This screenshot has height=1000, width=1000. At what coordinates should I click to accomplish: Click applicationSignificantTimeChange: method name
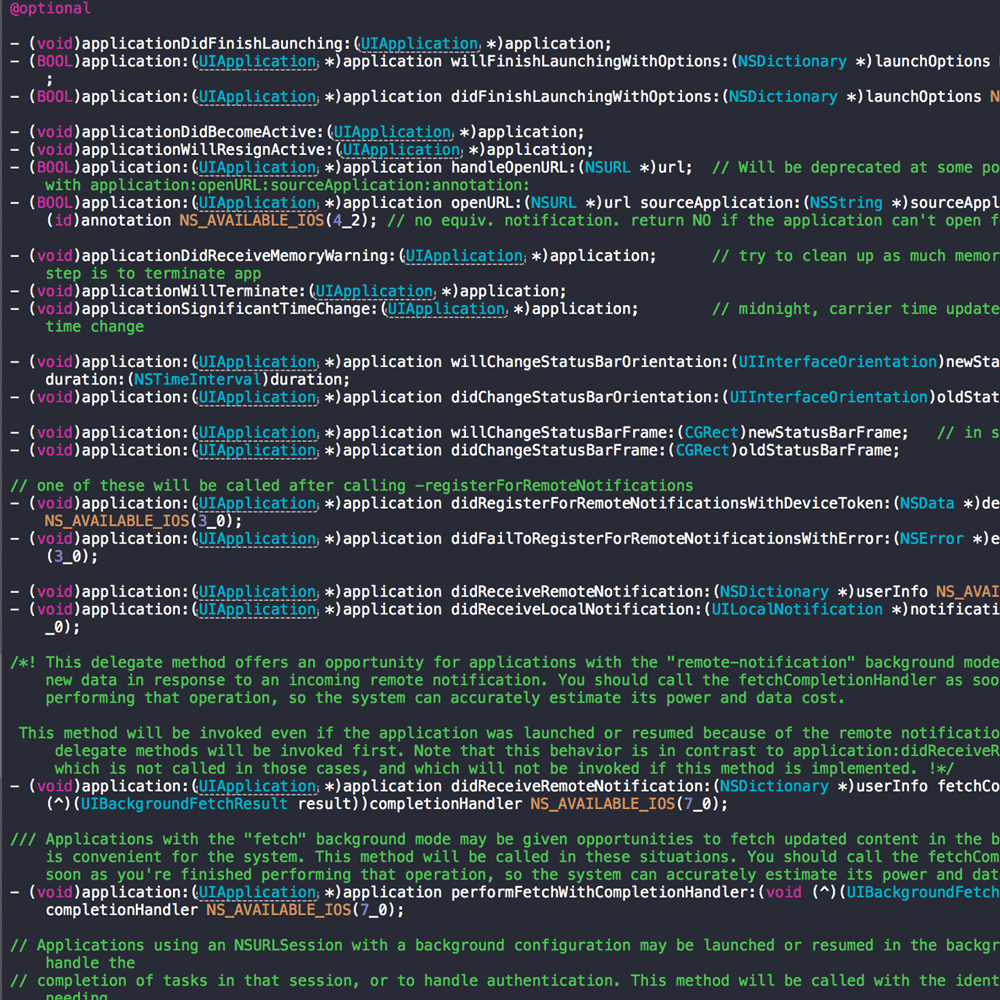click(x=230, y=309)
